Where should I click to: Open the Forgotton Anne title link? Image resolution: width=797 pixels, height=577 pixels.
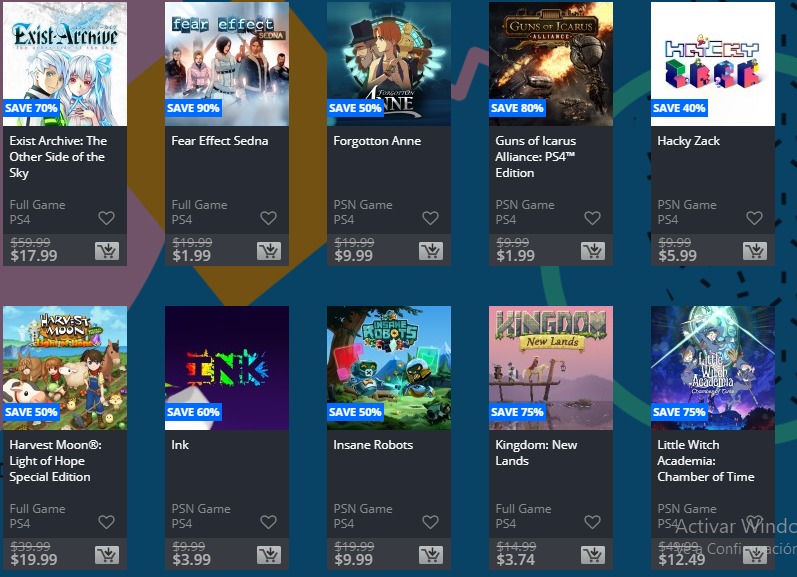coord(377,141)
